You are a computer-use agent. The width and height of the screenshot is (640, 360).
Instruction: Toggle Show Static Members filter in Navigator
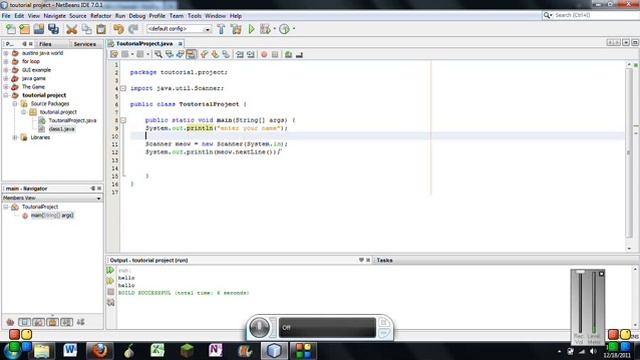[x=38, y=322]
